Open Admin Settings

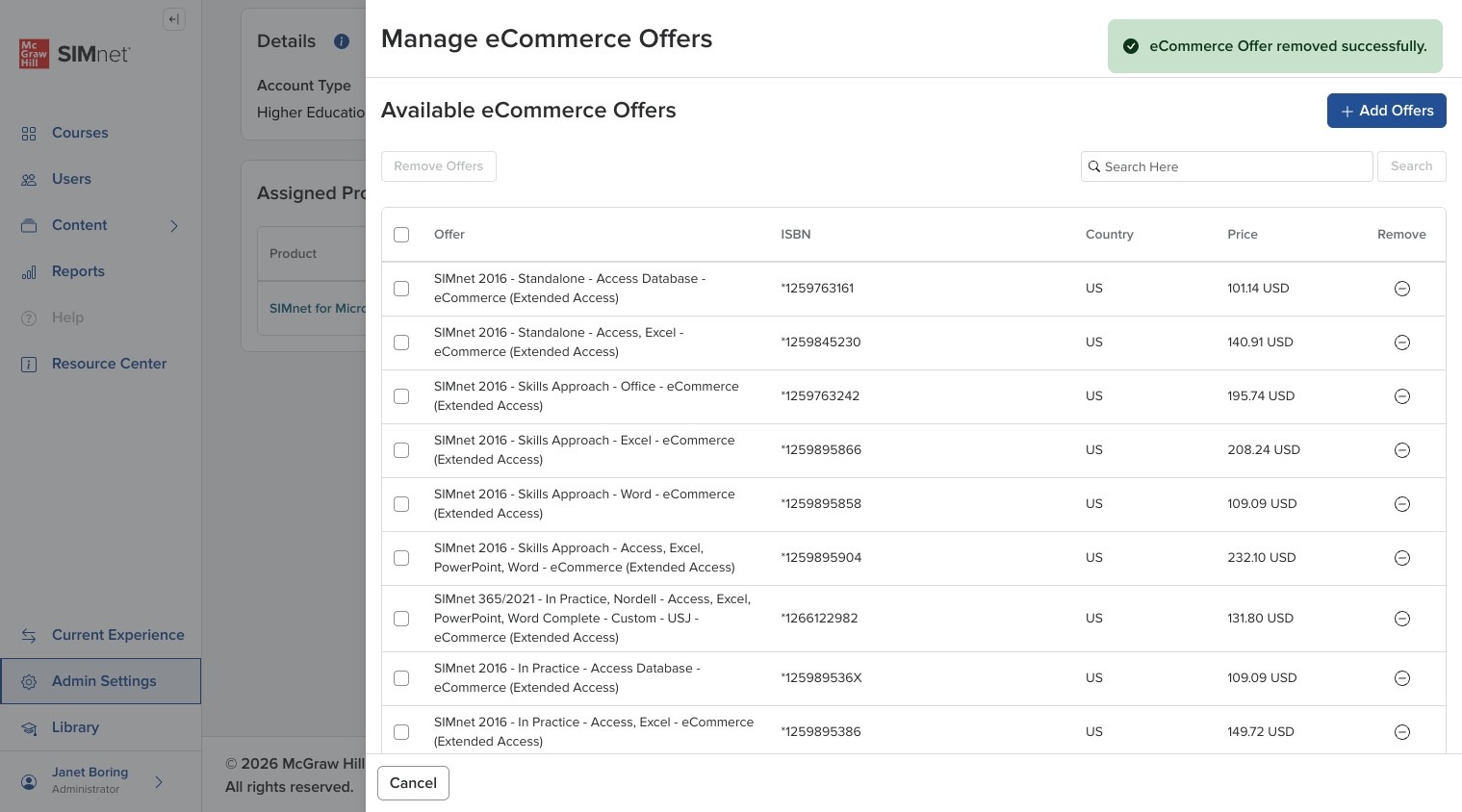(101, 681)
